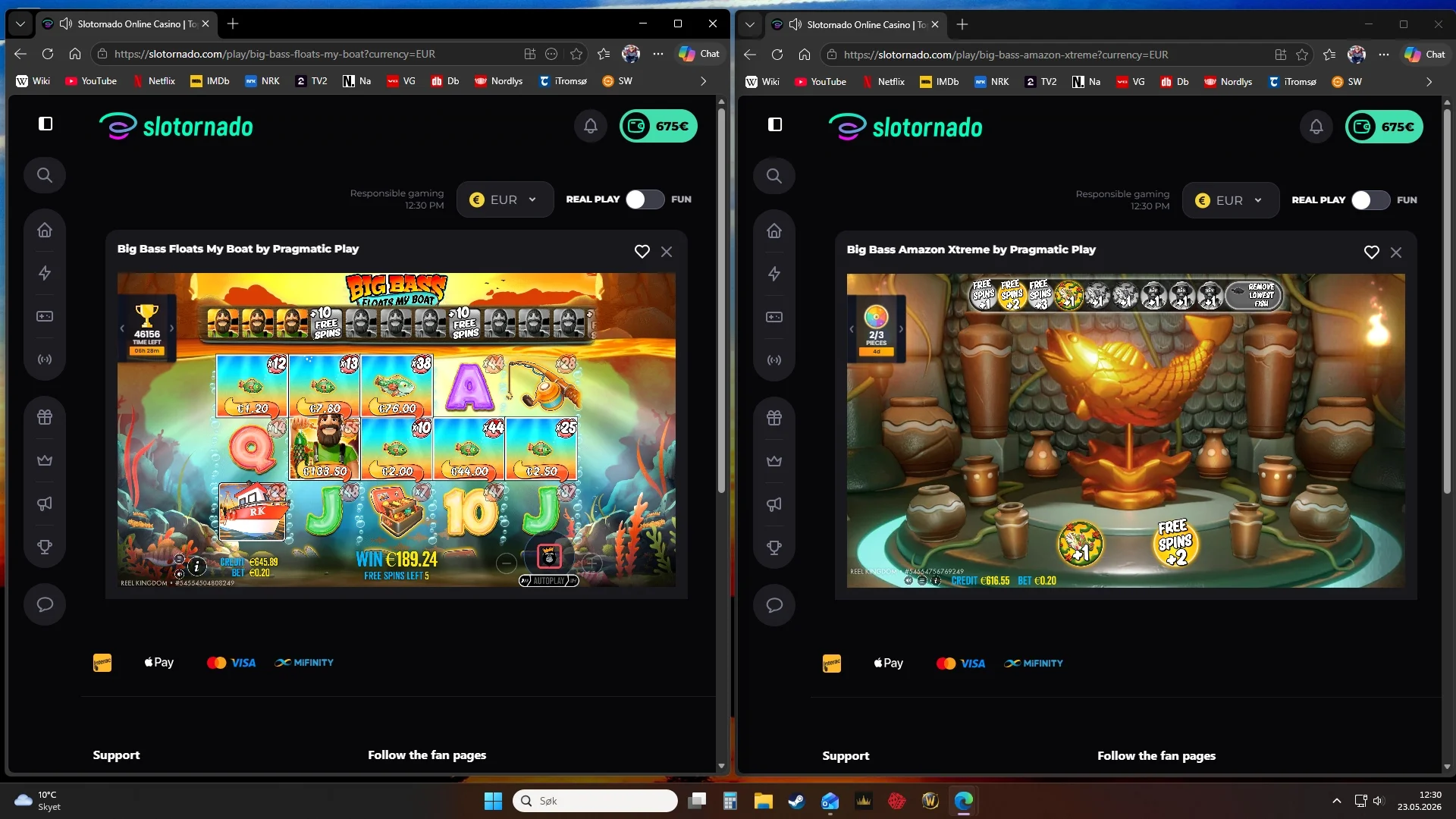Viewport: 1456px width, 819px height.
Task: Open IMDb bookmark in right browser
Action: (940, 82)
